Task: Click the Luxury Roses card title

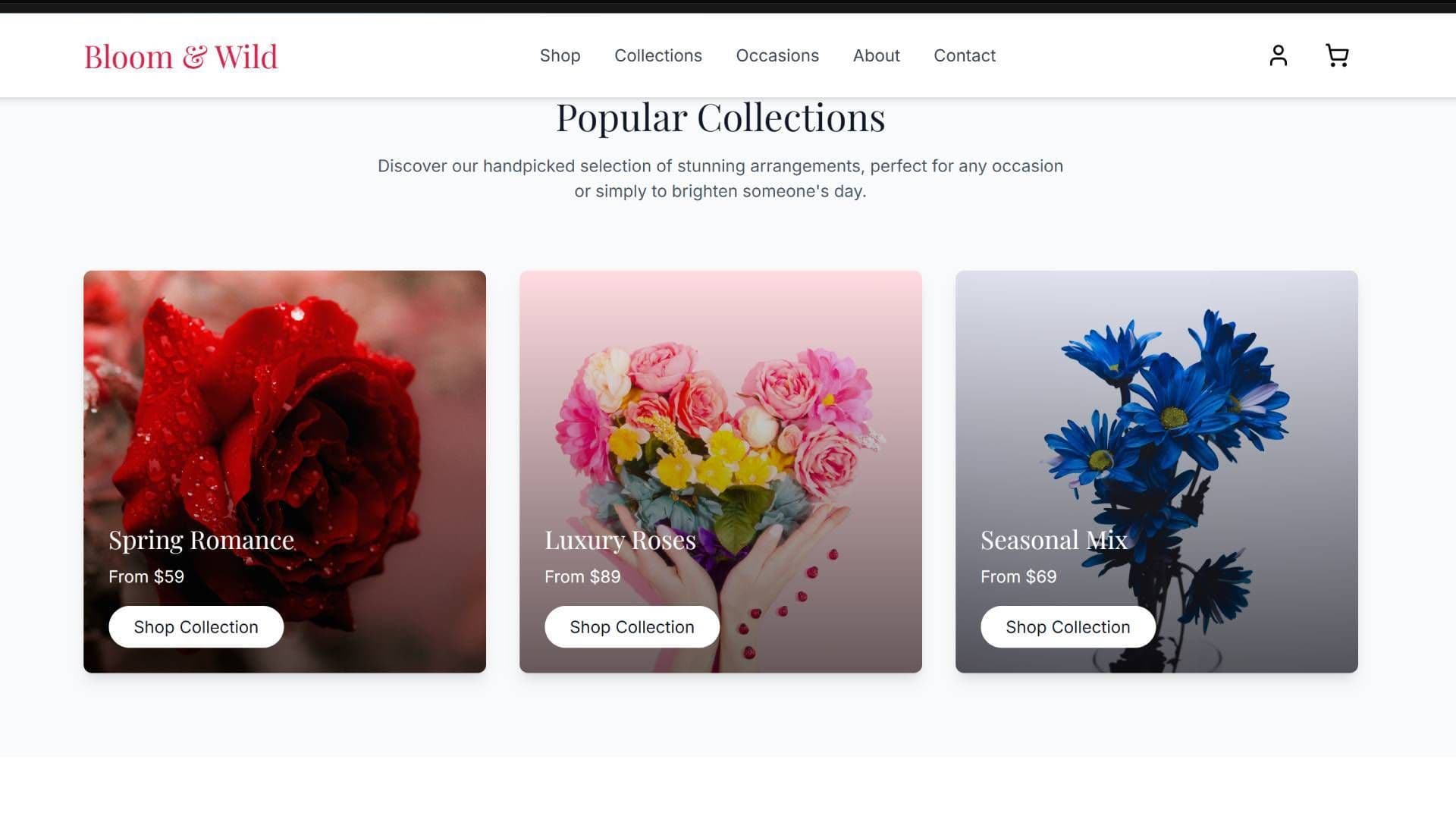Action: tap(620, 540)
